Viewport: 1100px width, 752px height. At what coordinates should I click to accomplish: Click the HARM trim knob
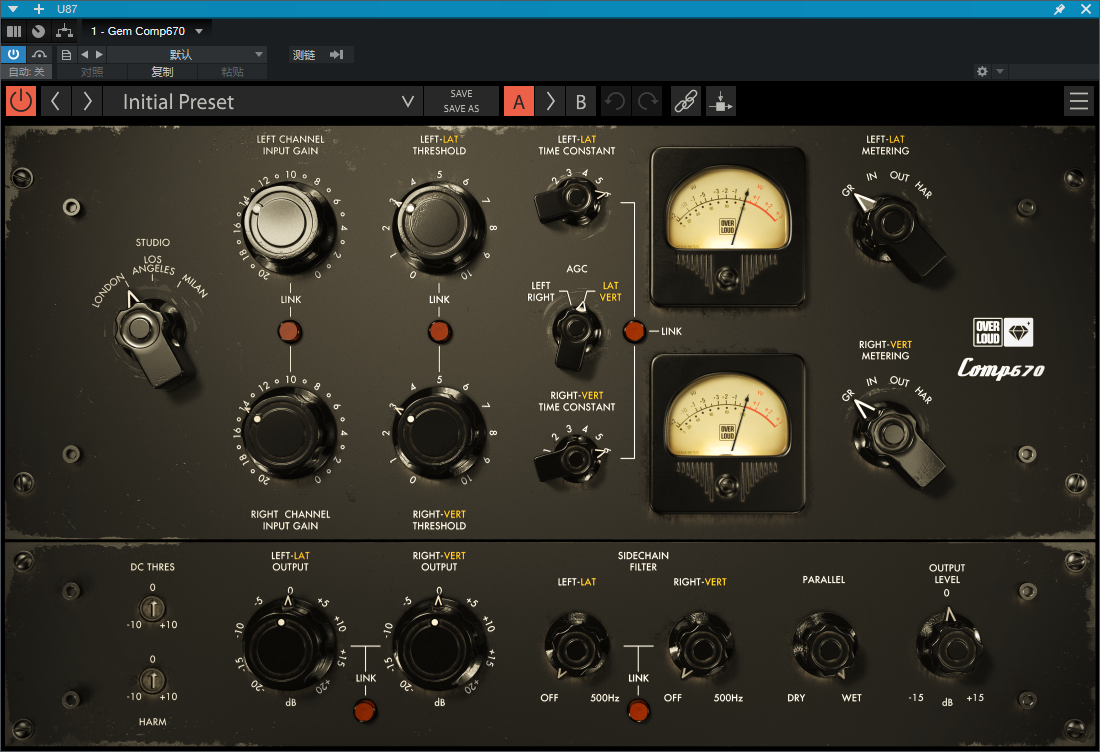pyautogui.click(x=152, y=679)
